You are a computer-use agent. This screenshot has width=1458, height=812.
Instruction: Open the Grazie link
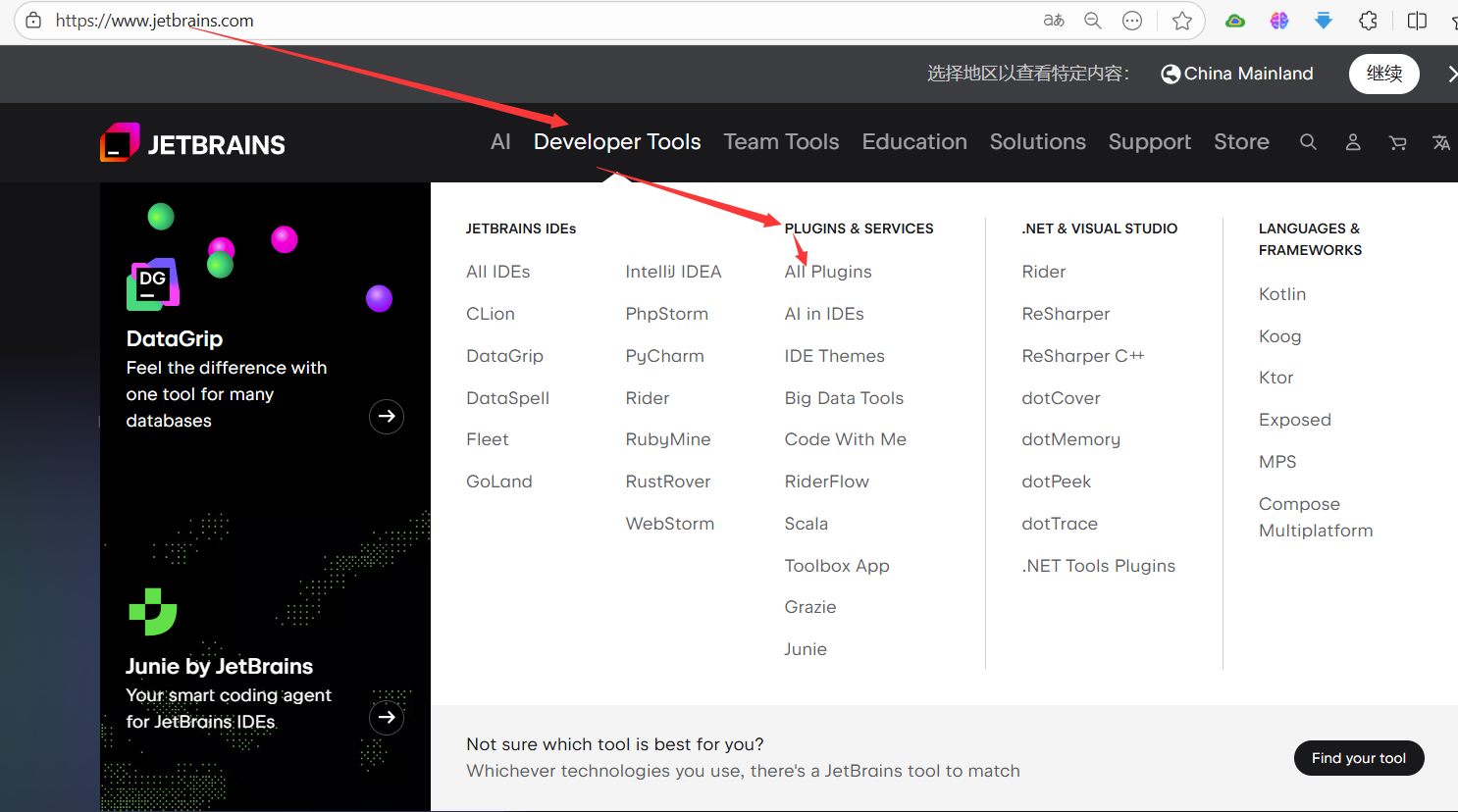[810, 607]
